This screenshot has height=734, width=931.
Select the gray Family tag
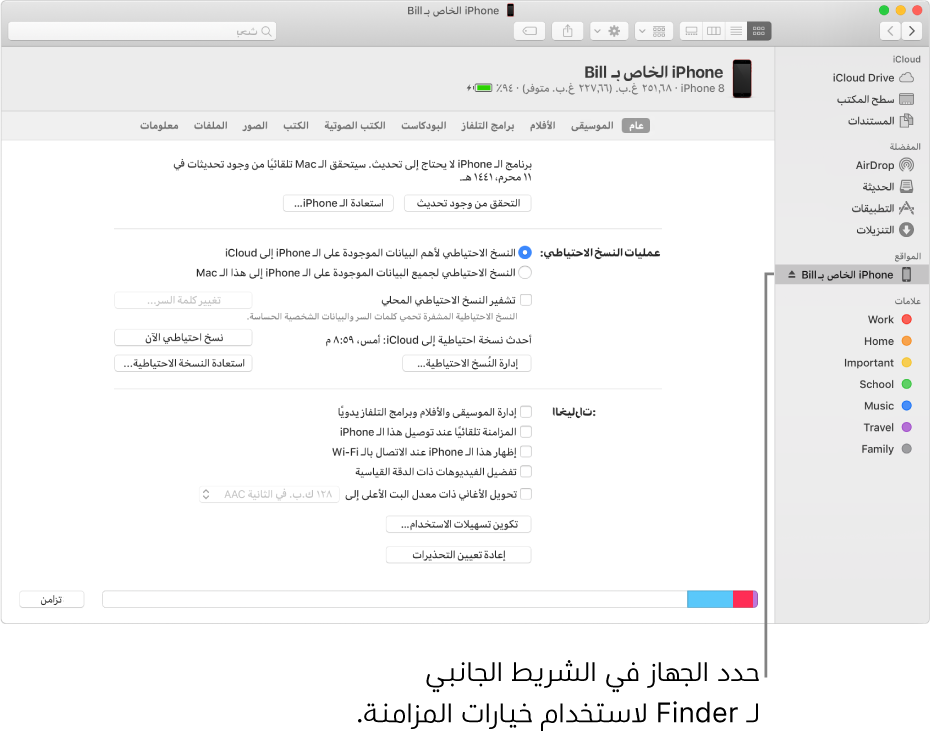(886, 449)
